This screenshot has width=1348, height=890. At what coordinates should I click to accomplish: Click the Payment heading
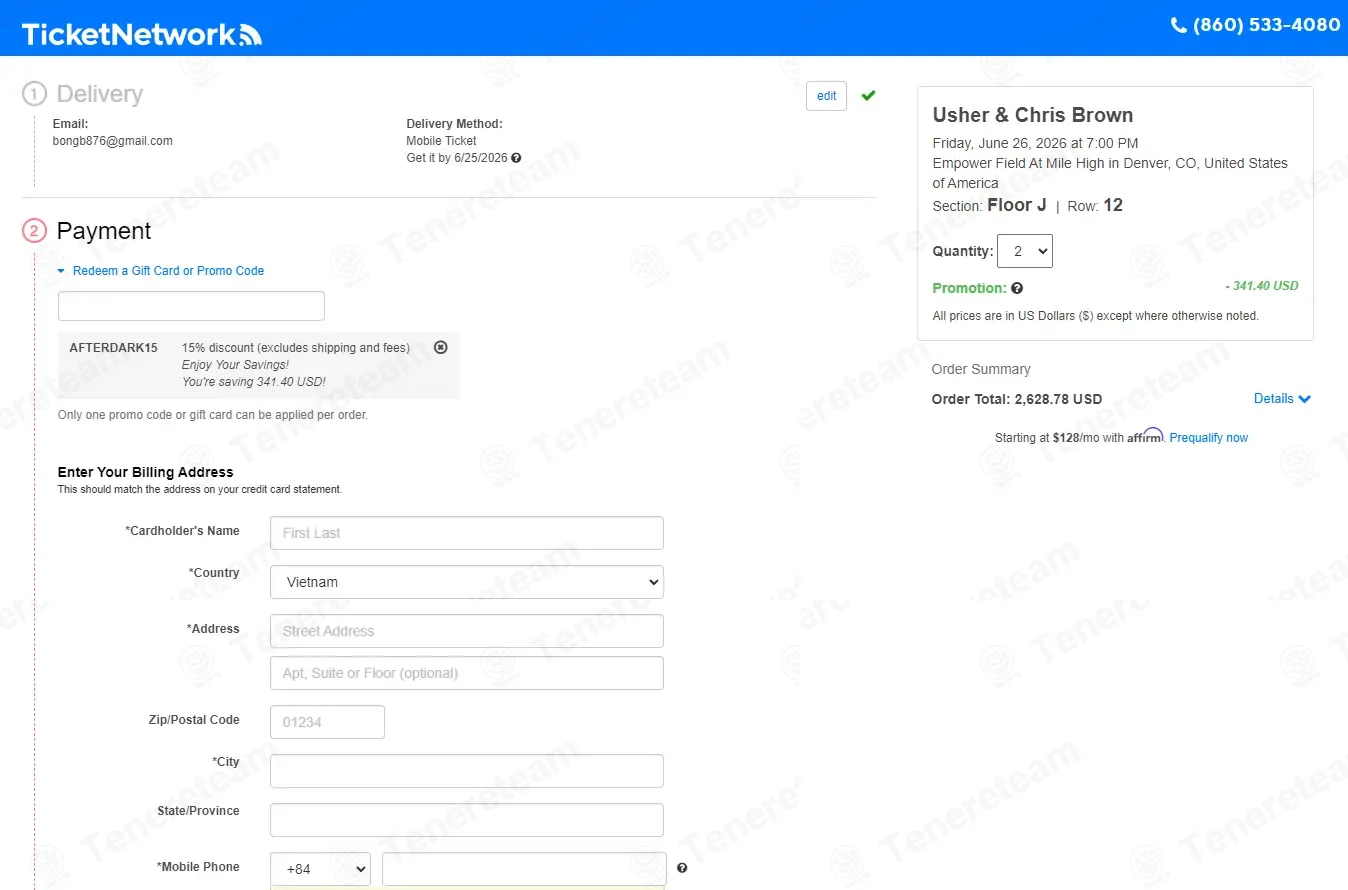tap(104, 231)
